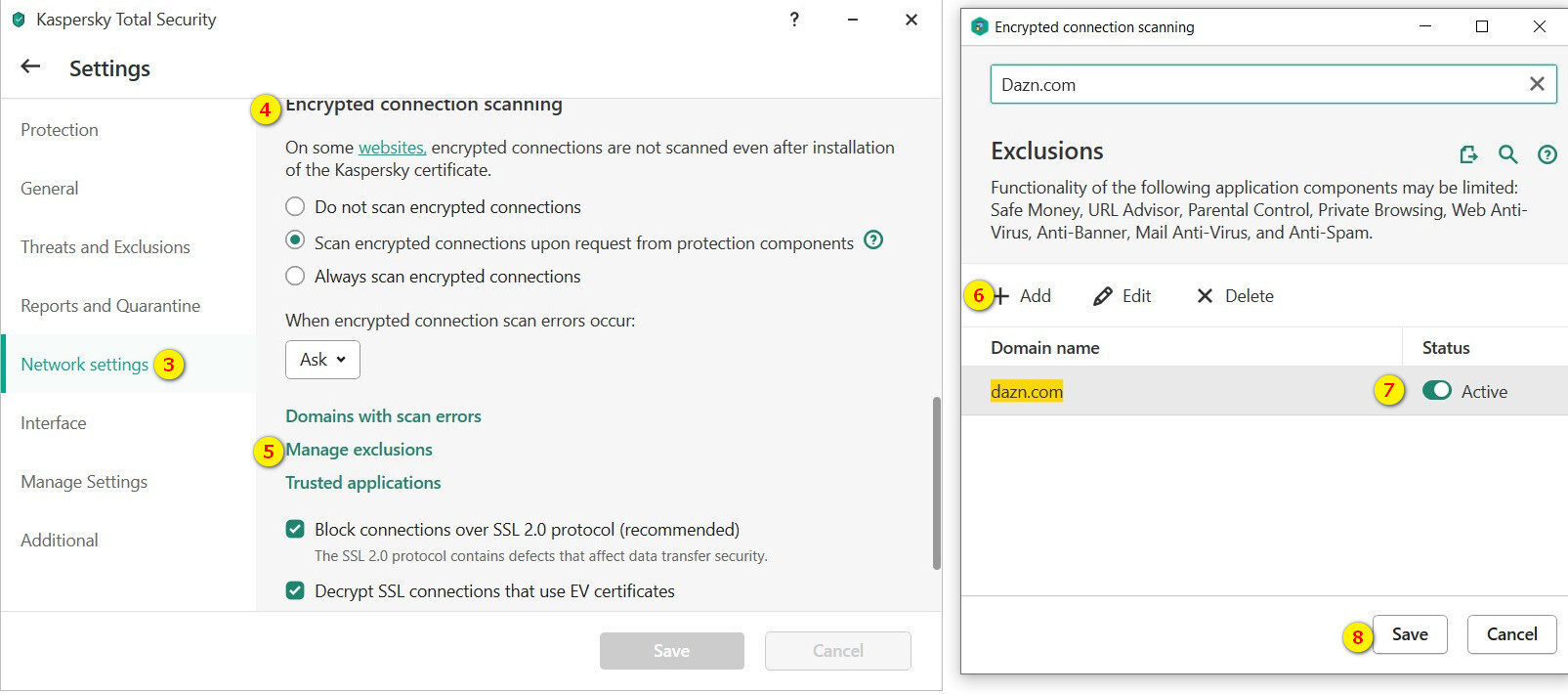This screenshot has width=1568, height=694.
Task: Click the export exclusions icon
Action: click(1468, 154)
